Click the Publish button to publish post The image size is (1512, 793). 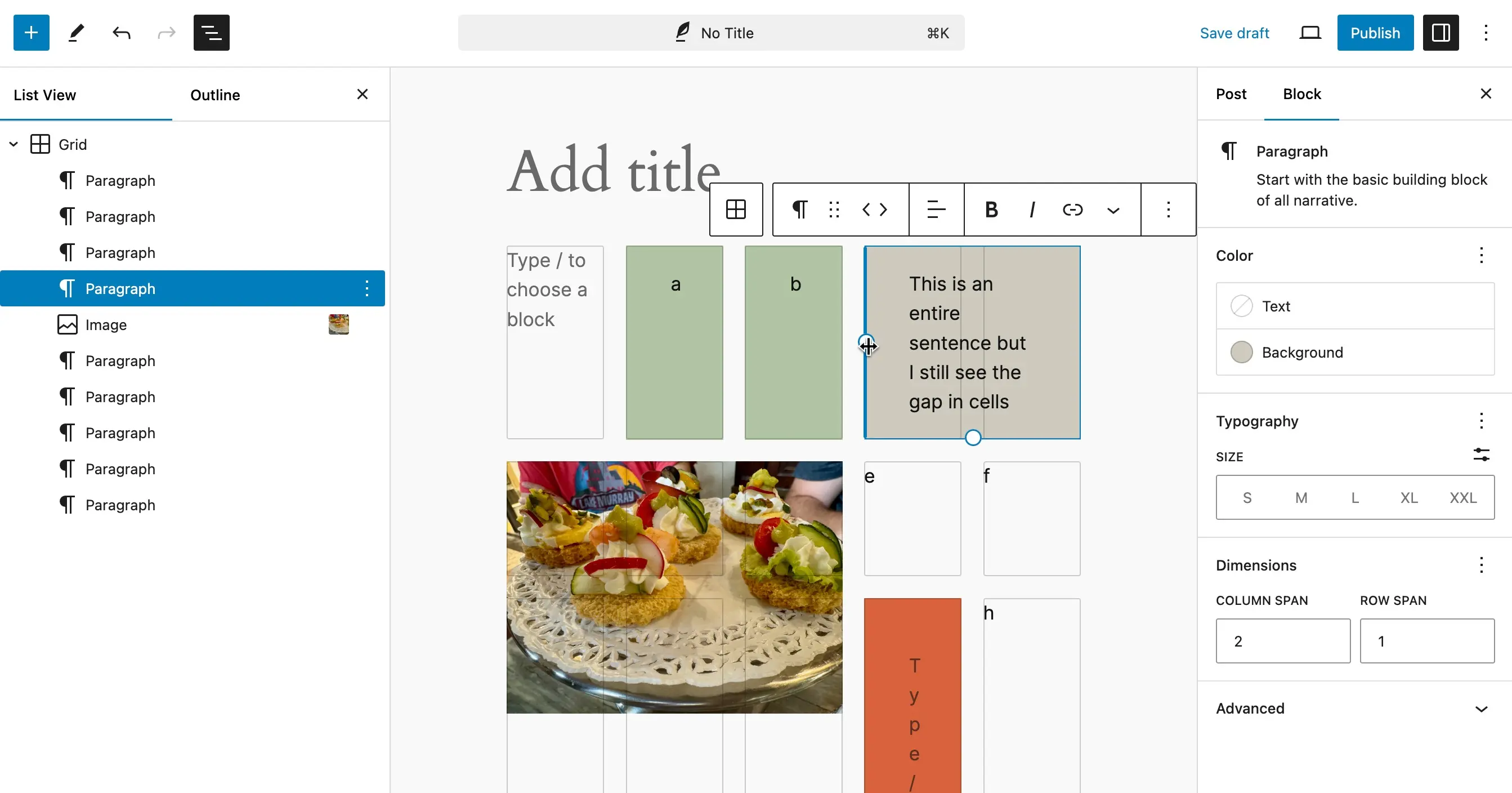point(1376,33)
